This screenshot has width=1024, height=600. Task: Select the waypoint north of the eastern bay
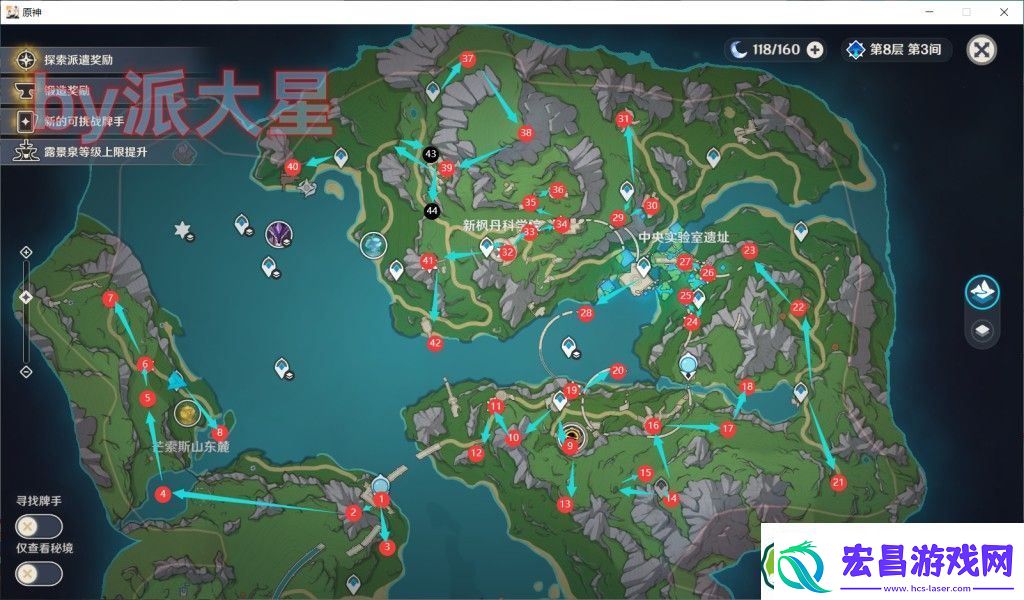pos(801,230)
